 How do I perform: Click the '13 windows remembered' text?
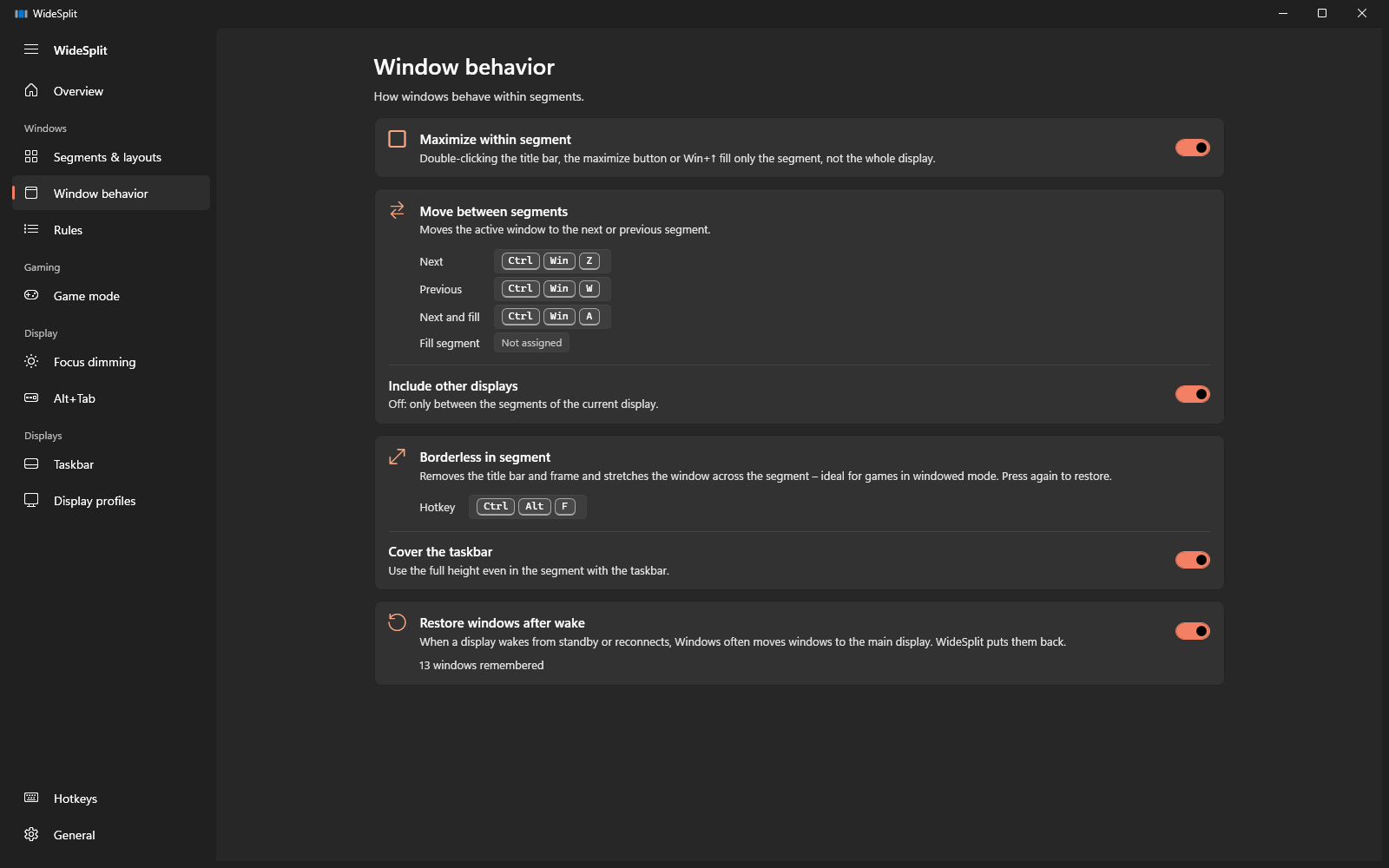(x=482, y=665)
